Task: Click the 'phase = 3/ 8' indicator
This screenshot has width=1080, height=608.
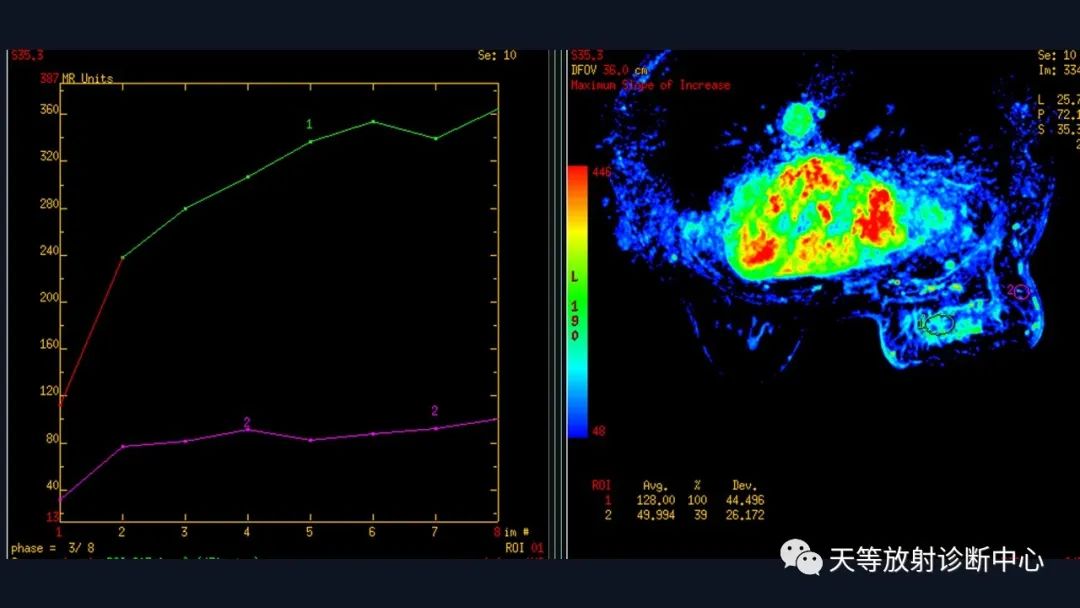Action: coord(52,548)
